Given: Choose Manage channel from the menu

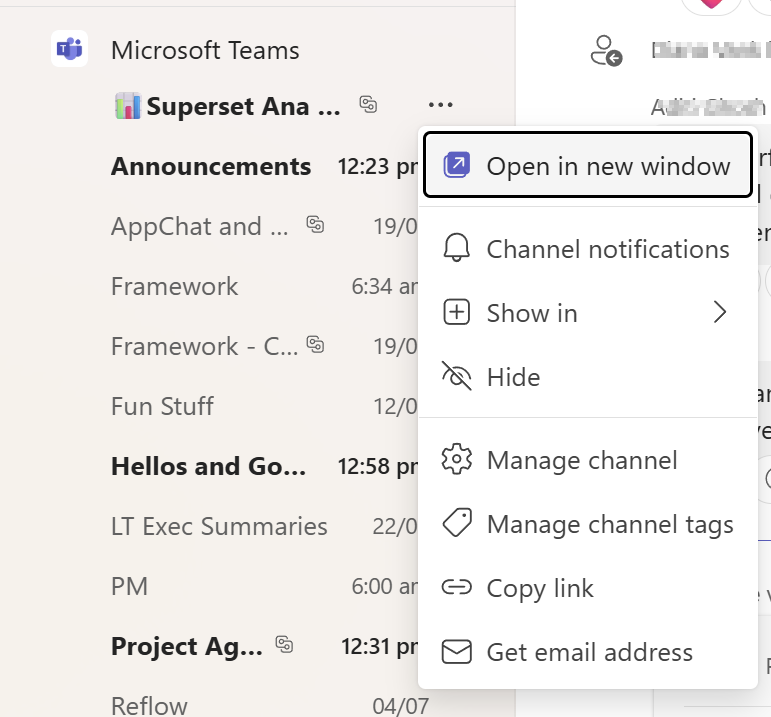Looking at the screenshot, I should [x=588, y=460].
